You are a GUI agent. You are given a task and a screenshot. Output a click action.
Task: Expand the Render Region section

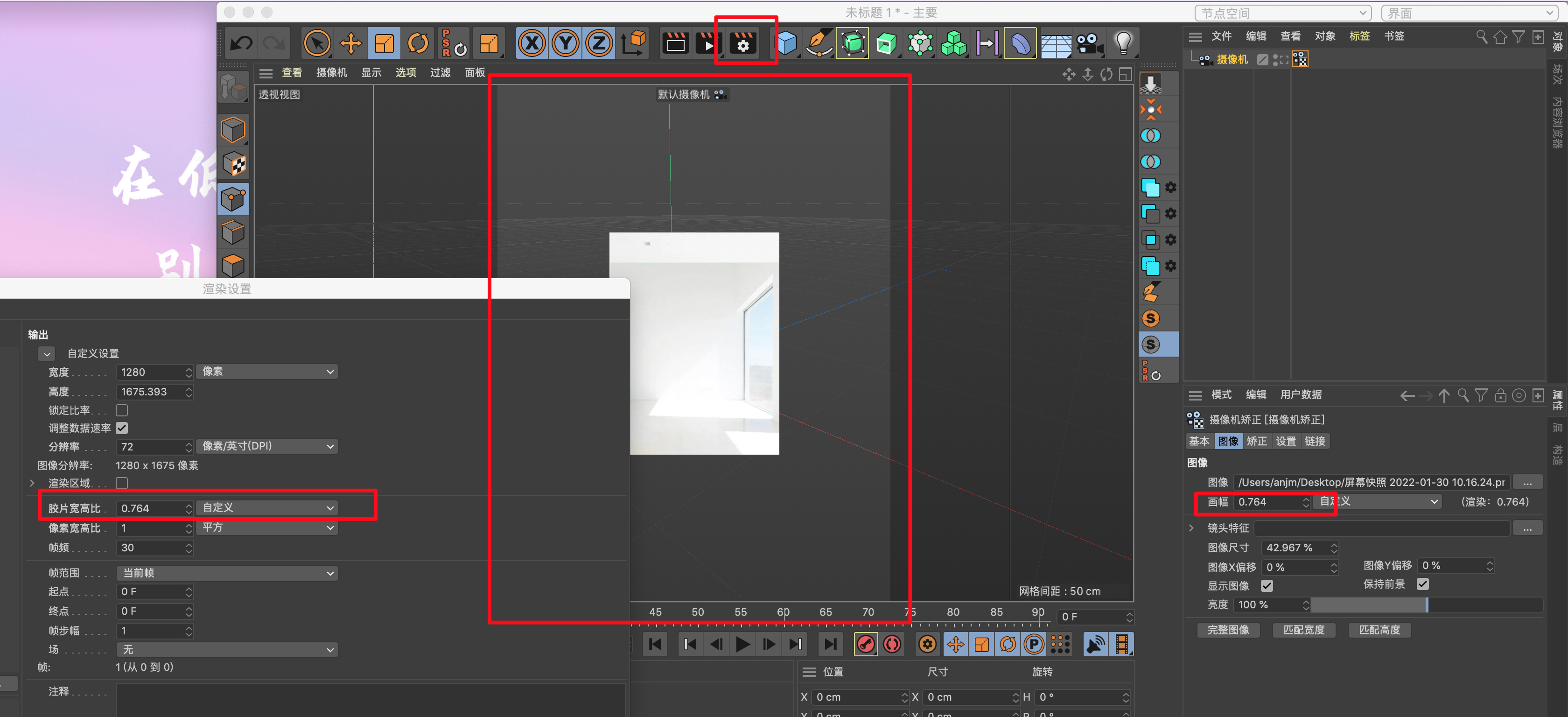[32, 483]
